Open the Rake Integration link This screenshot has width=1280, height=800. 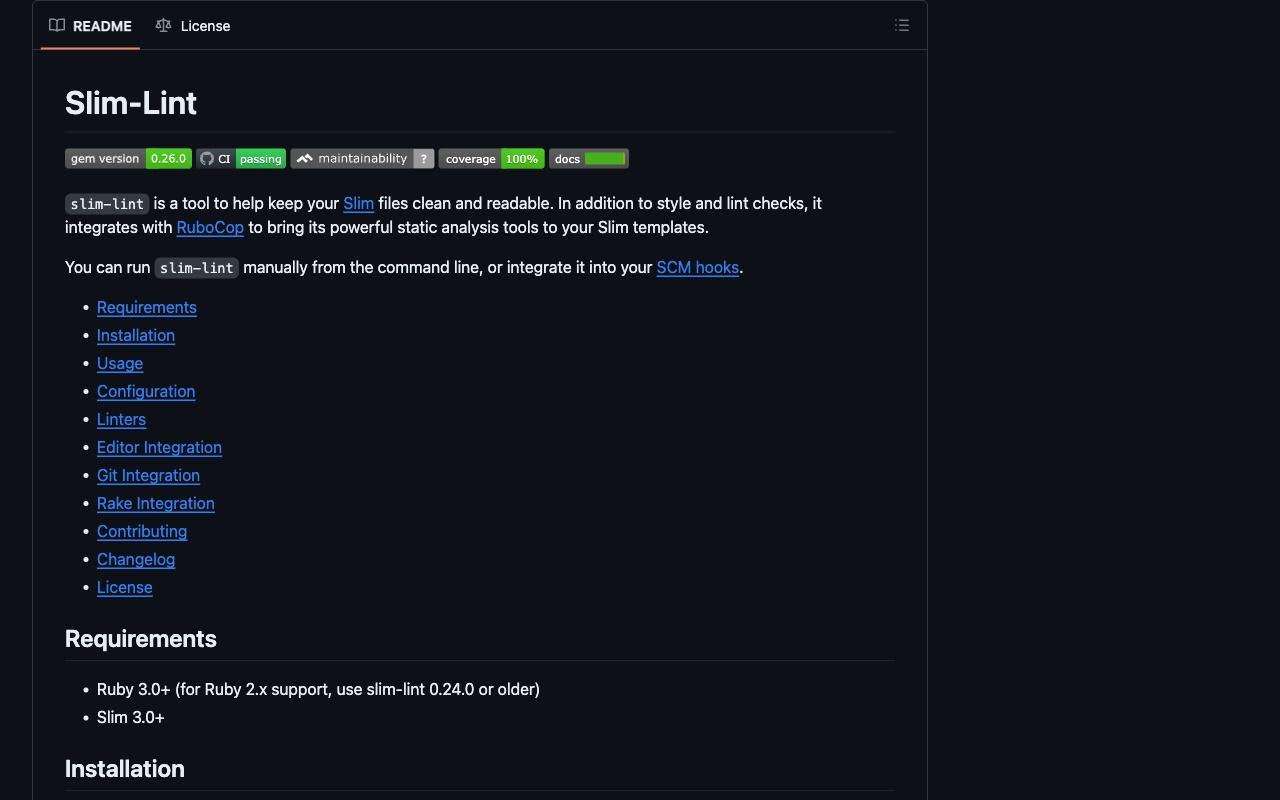(x=156, y=503)
